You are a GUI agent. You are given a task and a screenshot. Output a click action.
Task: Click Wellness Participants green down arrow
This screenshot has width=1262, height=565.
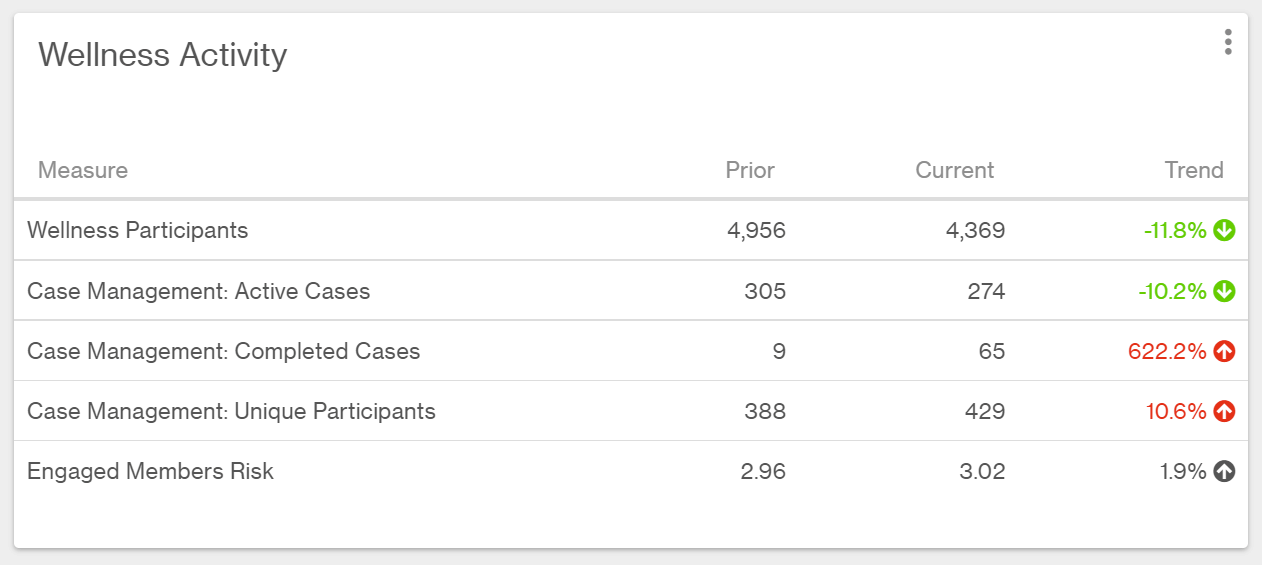tap(1224, 231)
